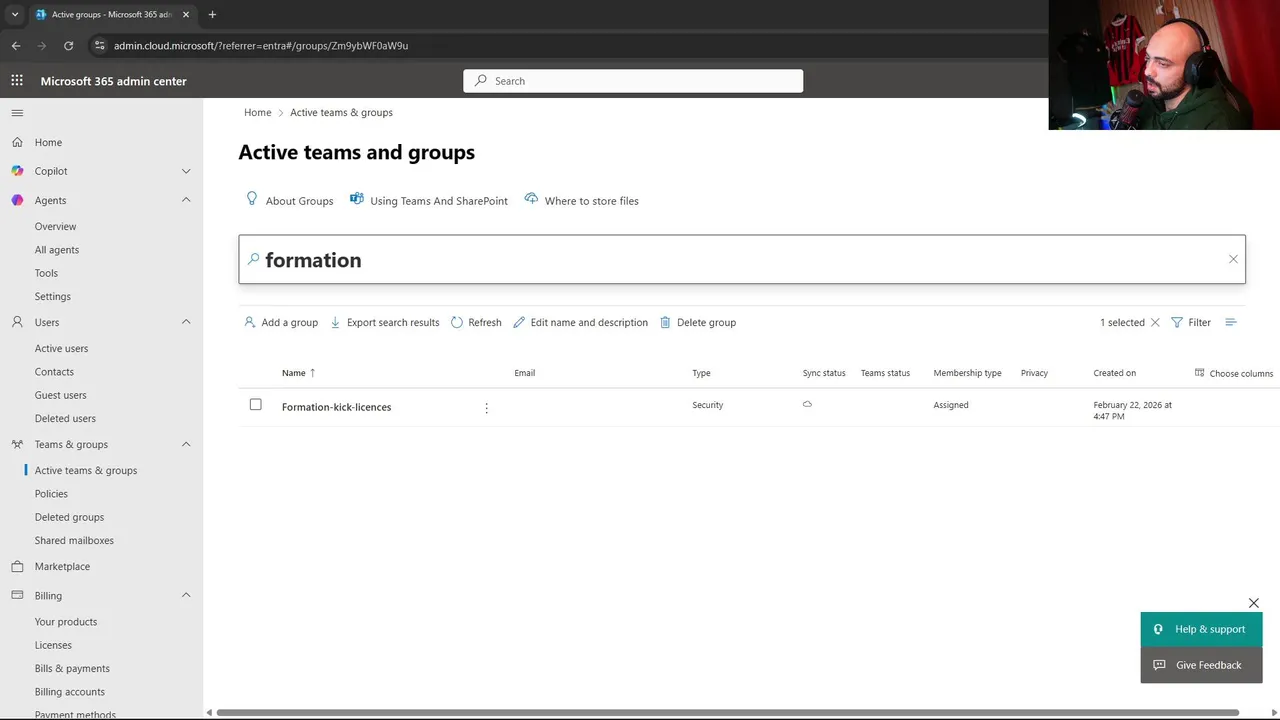The height and width of the screenshot is (720, 1280).
Task: Click the Home icon in sidebar
Action: 17,142
